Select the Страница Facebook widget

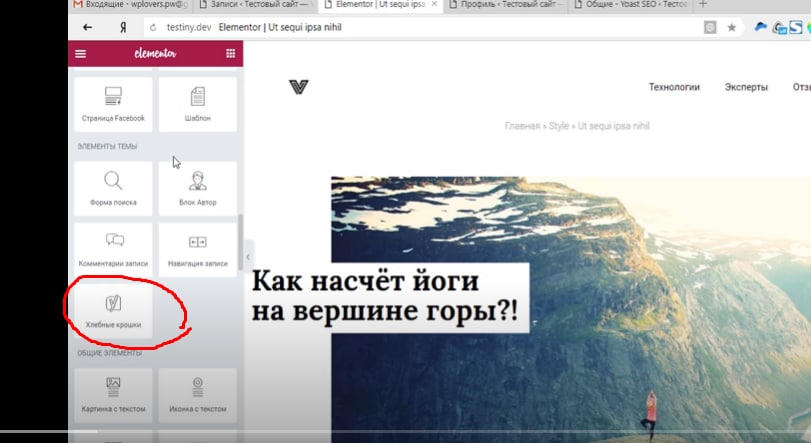[113, 104]
